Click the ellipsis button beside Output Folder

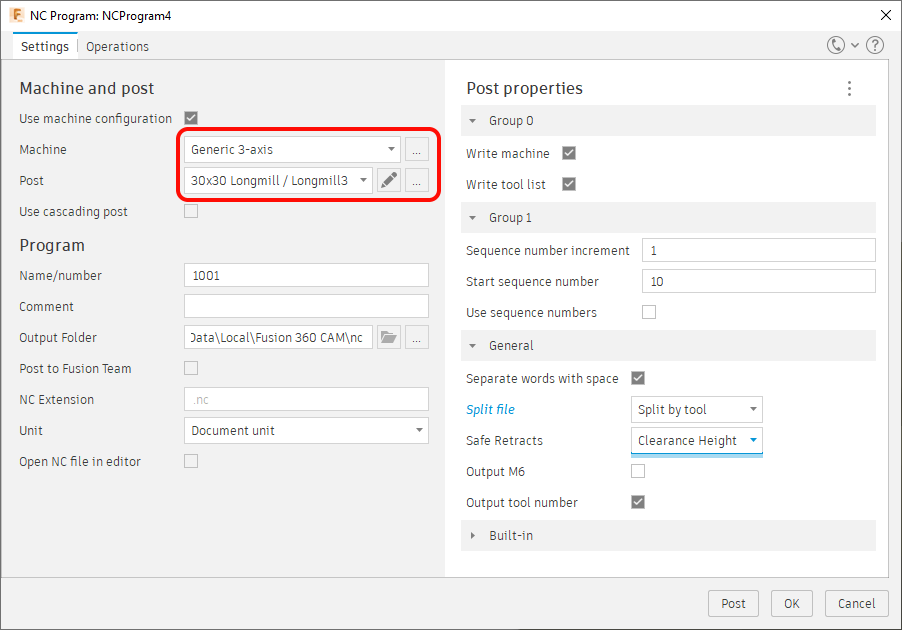point(417,338)
